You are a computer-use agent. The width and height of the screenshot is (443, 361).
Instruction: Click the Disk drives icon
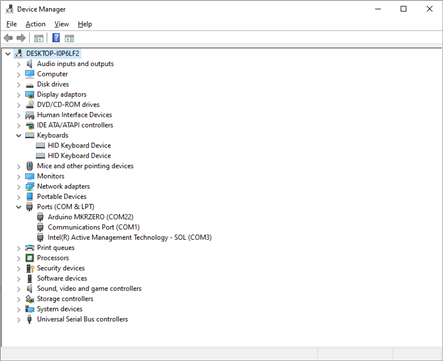coord(30,85)
